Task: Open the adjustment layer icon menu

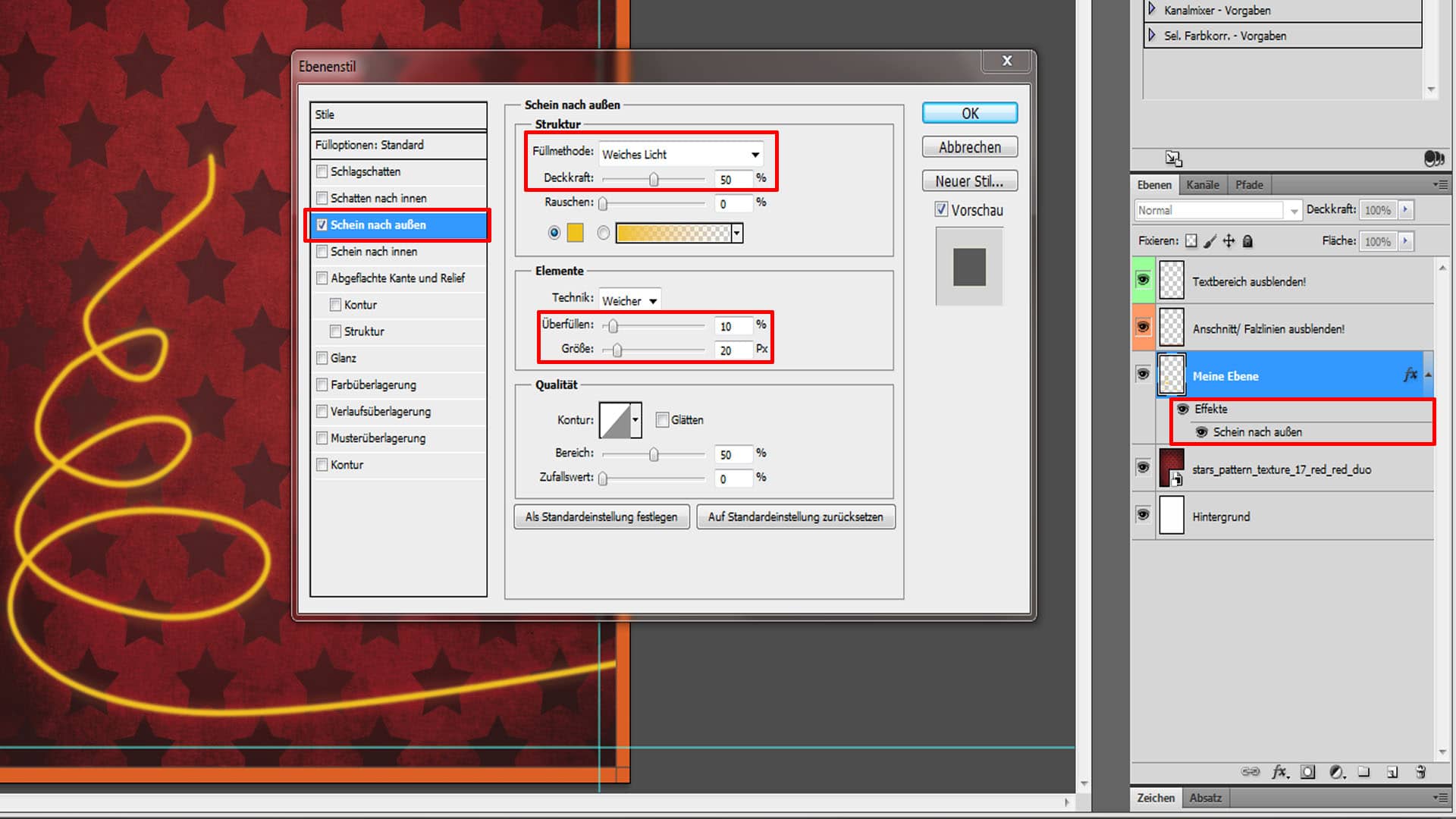Action: coord(1337,772)
